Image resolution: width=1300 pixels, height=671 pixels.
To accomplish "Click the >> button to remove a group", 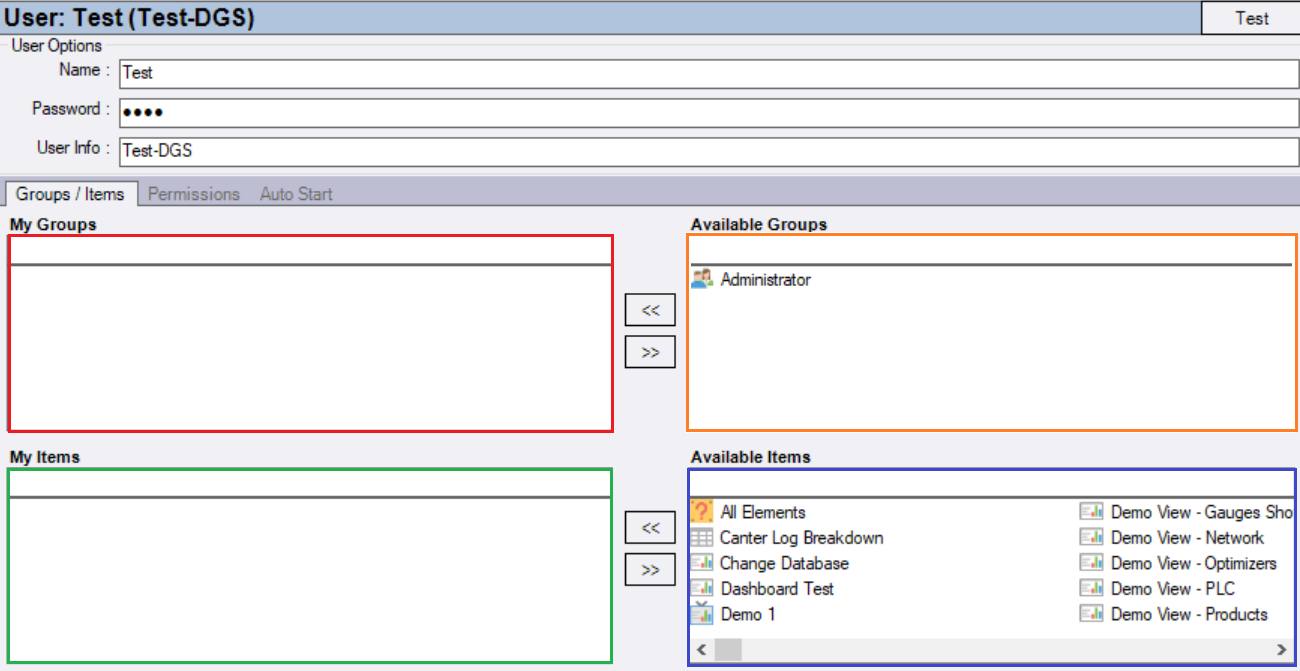I will (650, 351).
